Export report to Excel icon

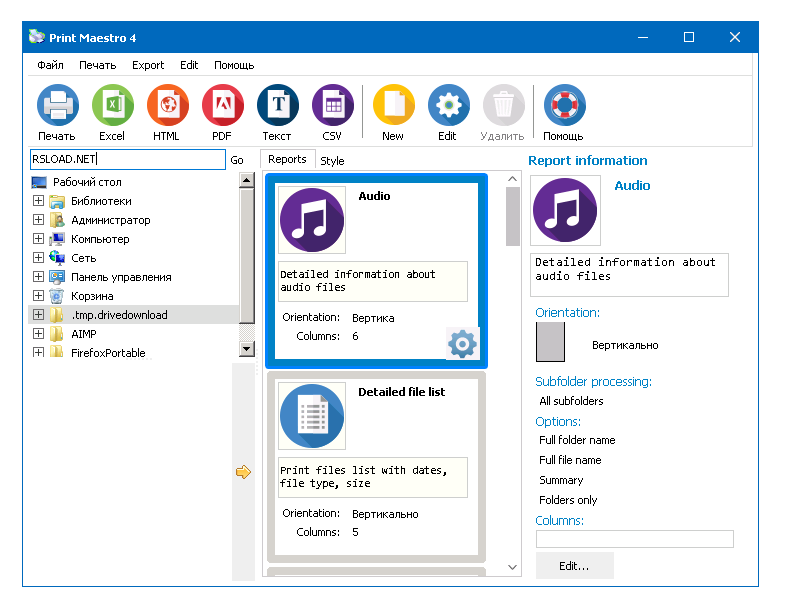(112, 106)
